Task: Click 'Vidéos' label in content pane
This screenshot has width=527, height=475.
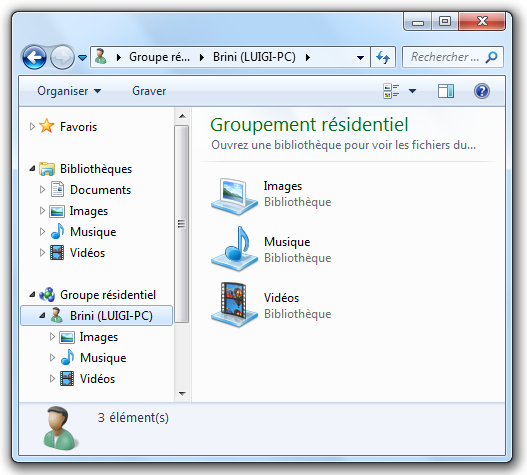Action: click(x=281, y=298)
